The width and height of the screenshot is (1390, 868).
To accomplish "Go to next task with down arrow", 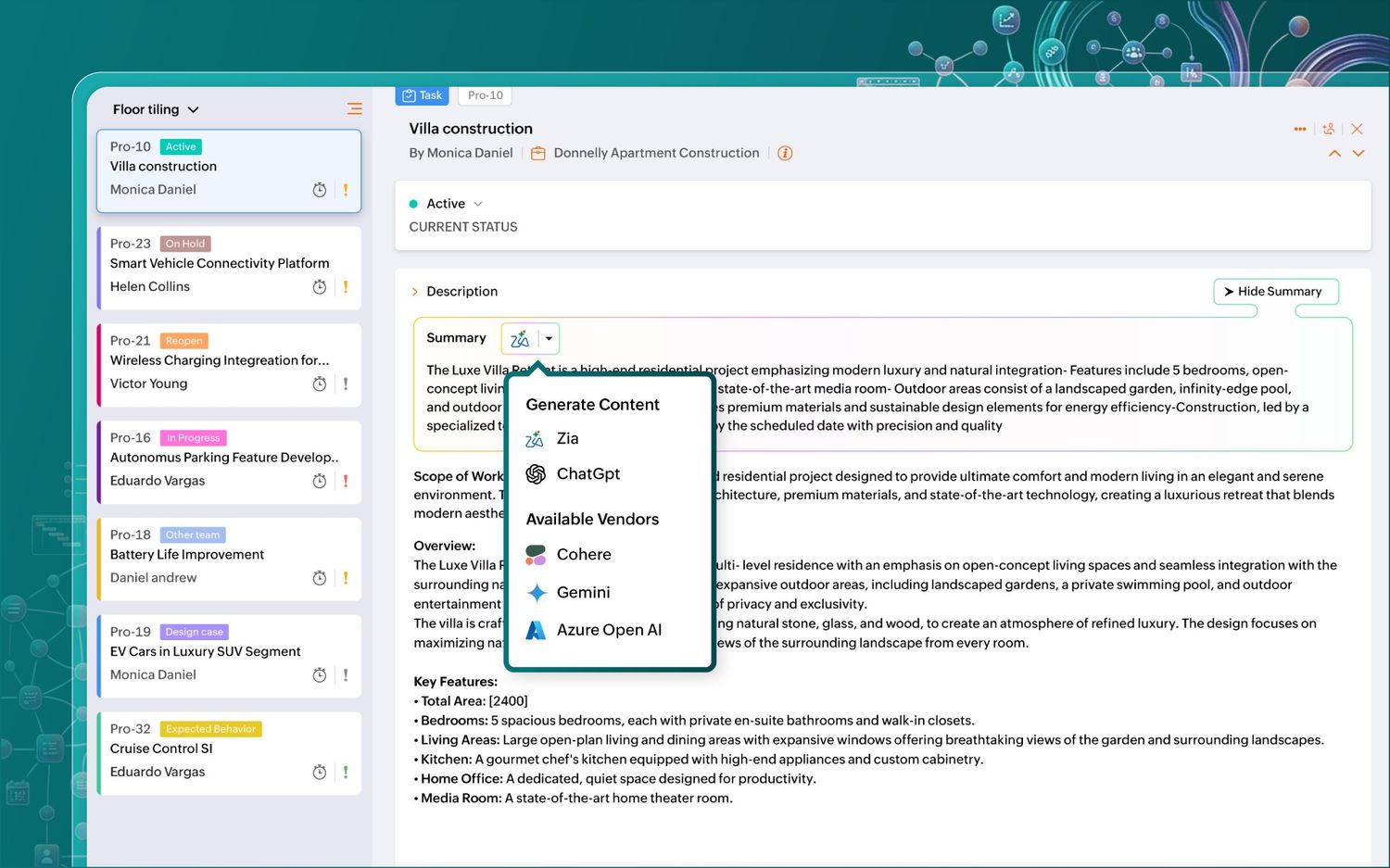I will (1358, 154).
